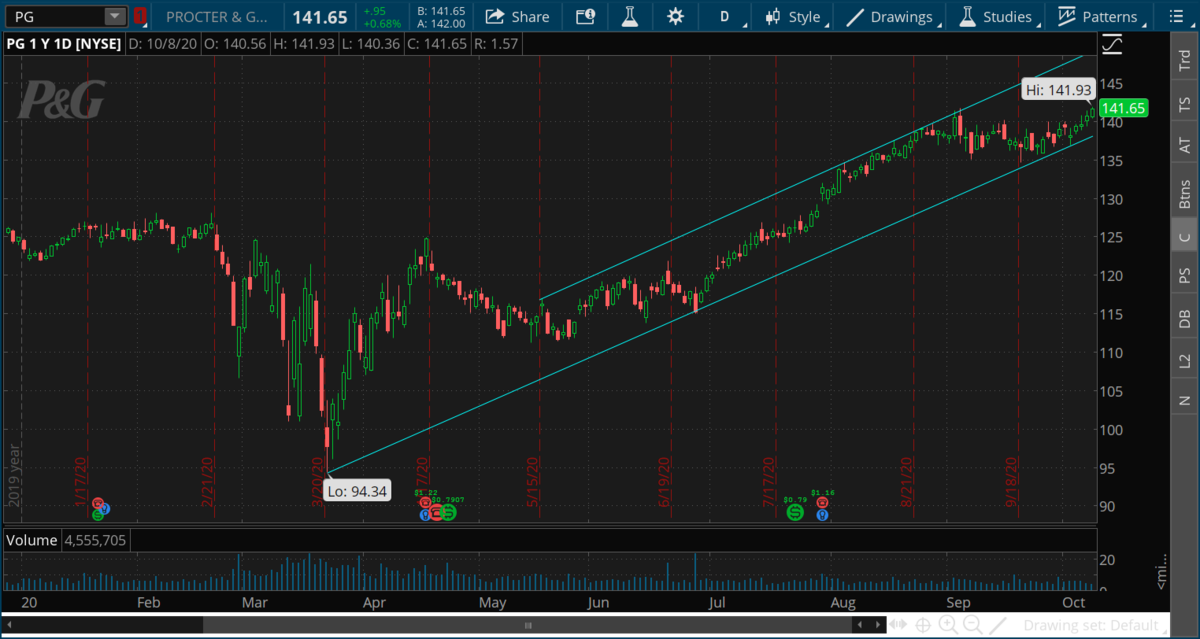Click the 4,555,705 volume value
The image size is (1200, 639).
(x=93, y=540)
